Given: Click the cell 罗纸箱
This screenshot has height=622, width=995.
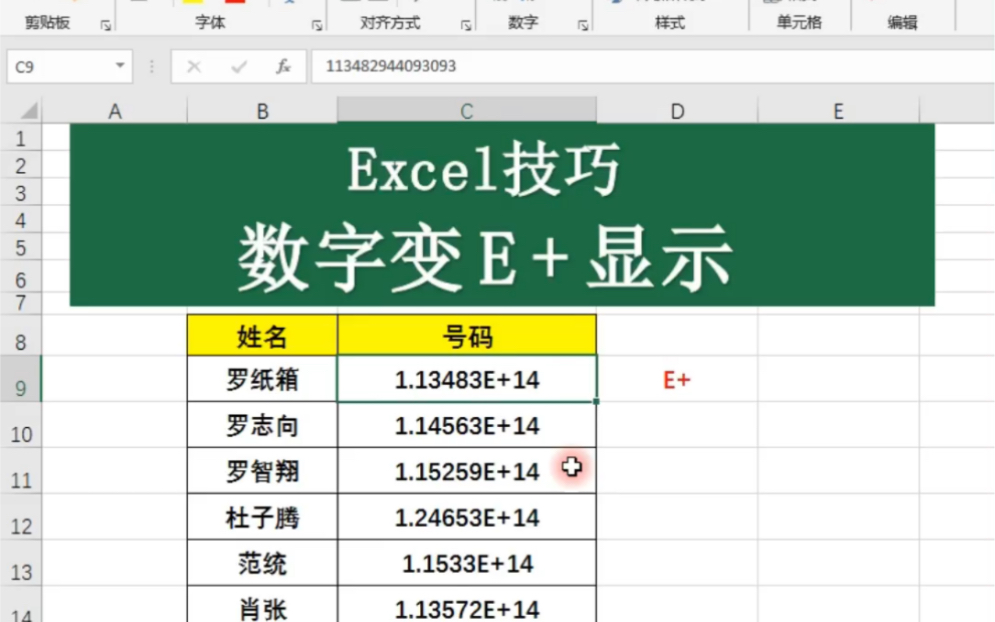Looking at the screenshot, I should [262, 380].
